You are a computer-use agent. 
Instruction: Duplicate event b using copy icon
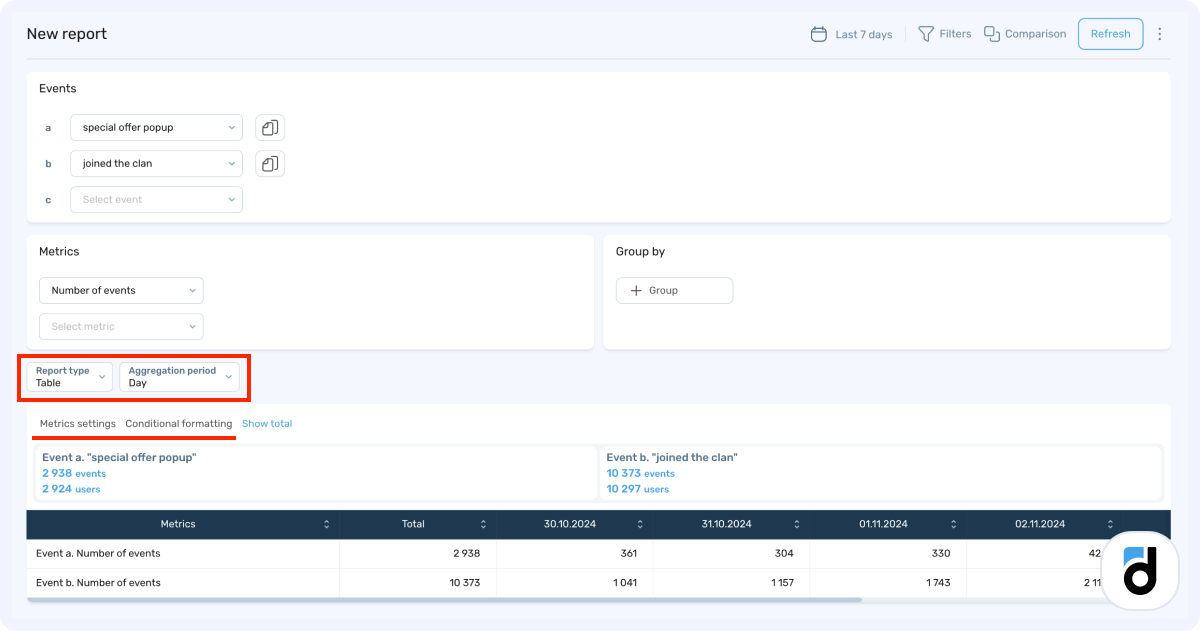[270, 164]
